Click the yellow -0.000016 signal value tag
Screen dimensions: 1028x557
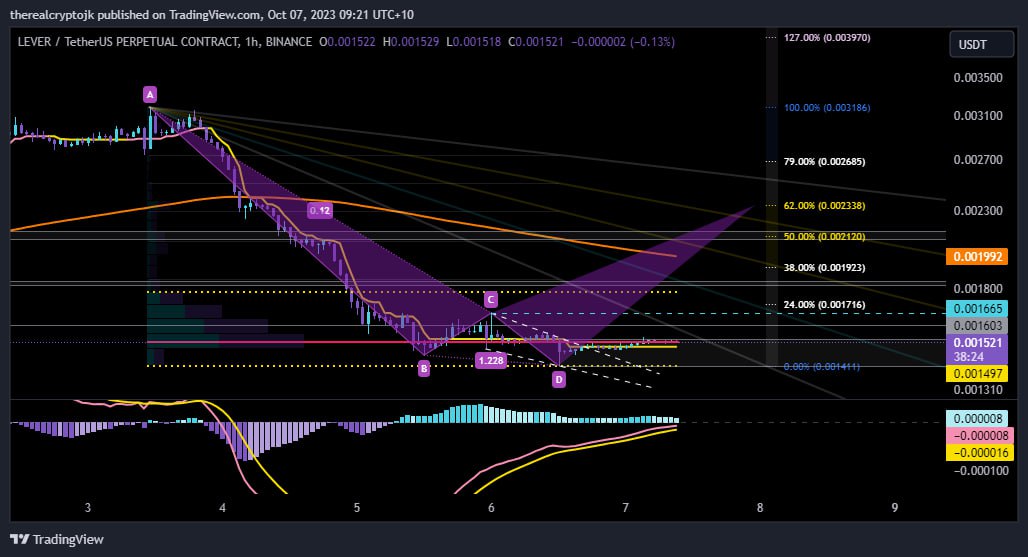tap(979, 453)
